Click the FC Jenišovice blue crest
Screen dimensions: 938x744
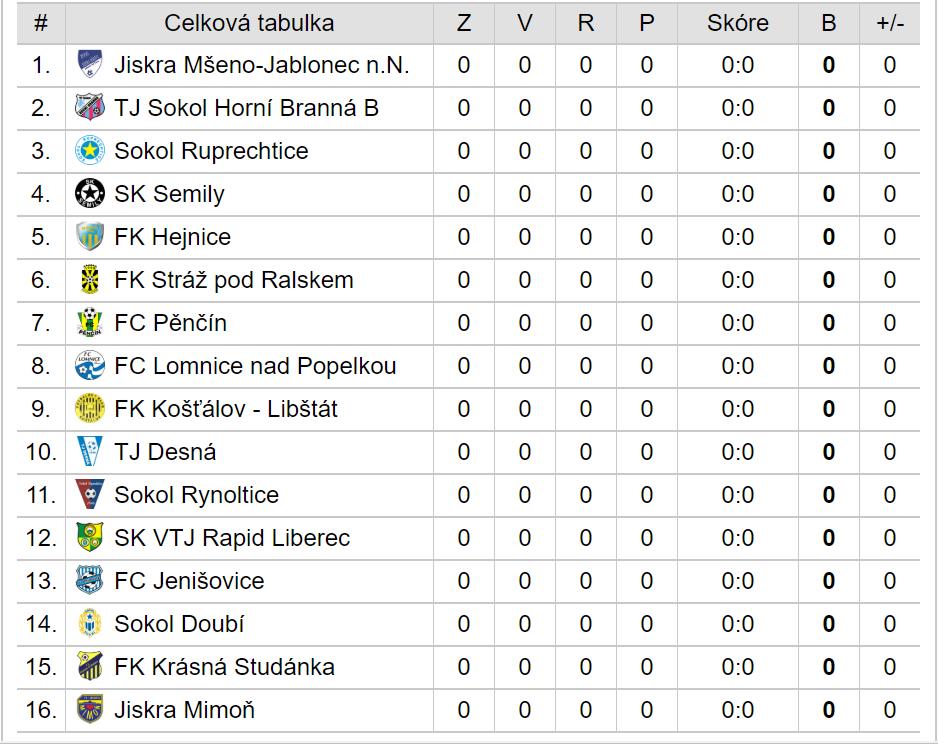pos(90,581)
